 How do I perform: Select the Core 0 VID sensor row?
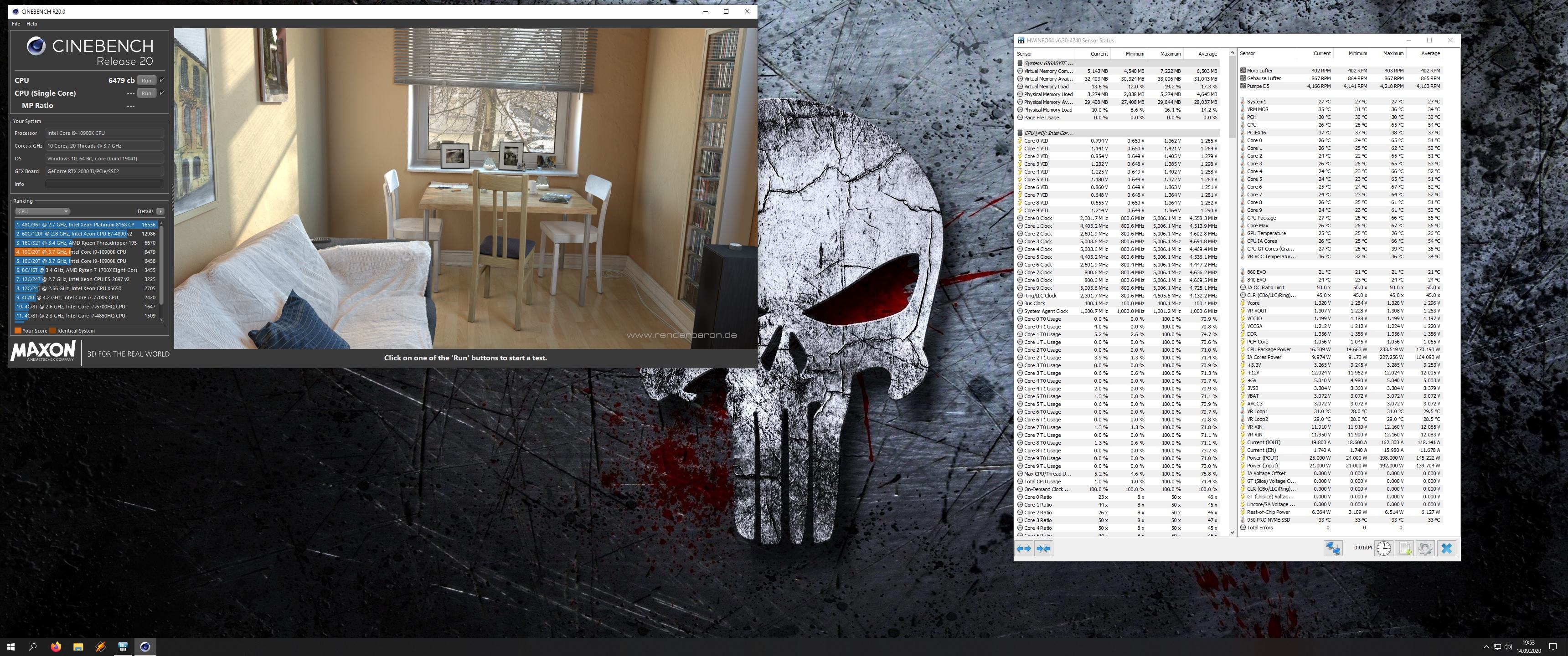pos(1118,141)
